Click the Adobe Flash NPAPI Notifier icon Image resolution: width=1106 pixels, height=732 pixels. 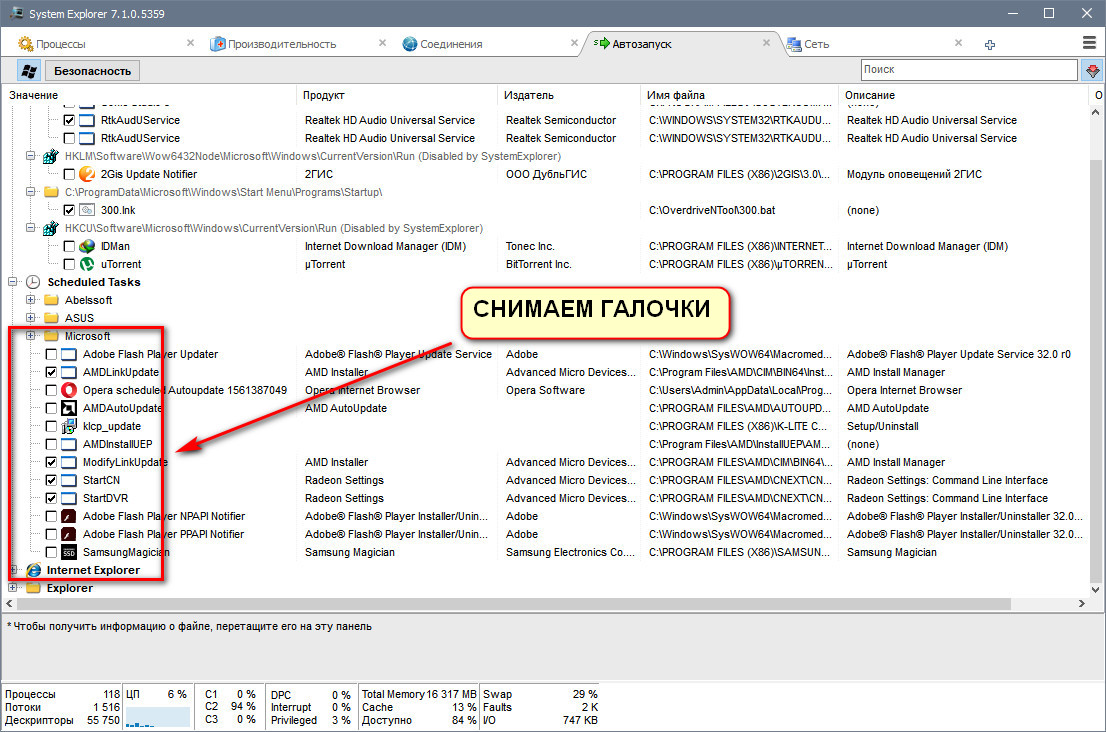[x=68, y=516]
